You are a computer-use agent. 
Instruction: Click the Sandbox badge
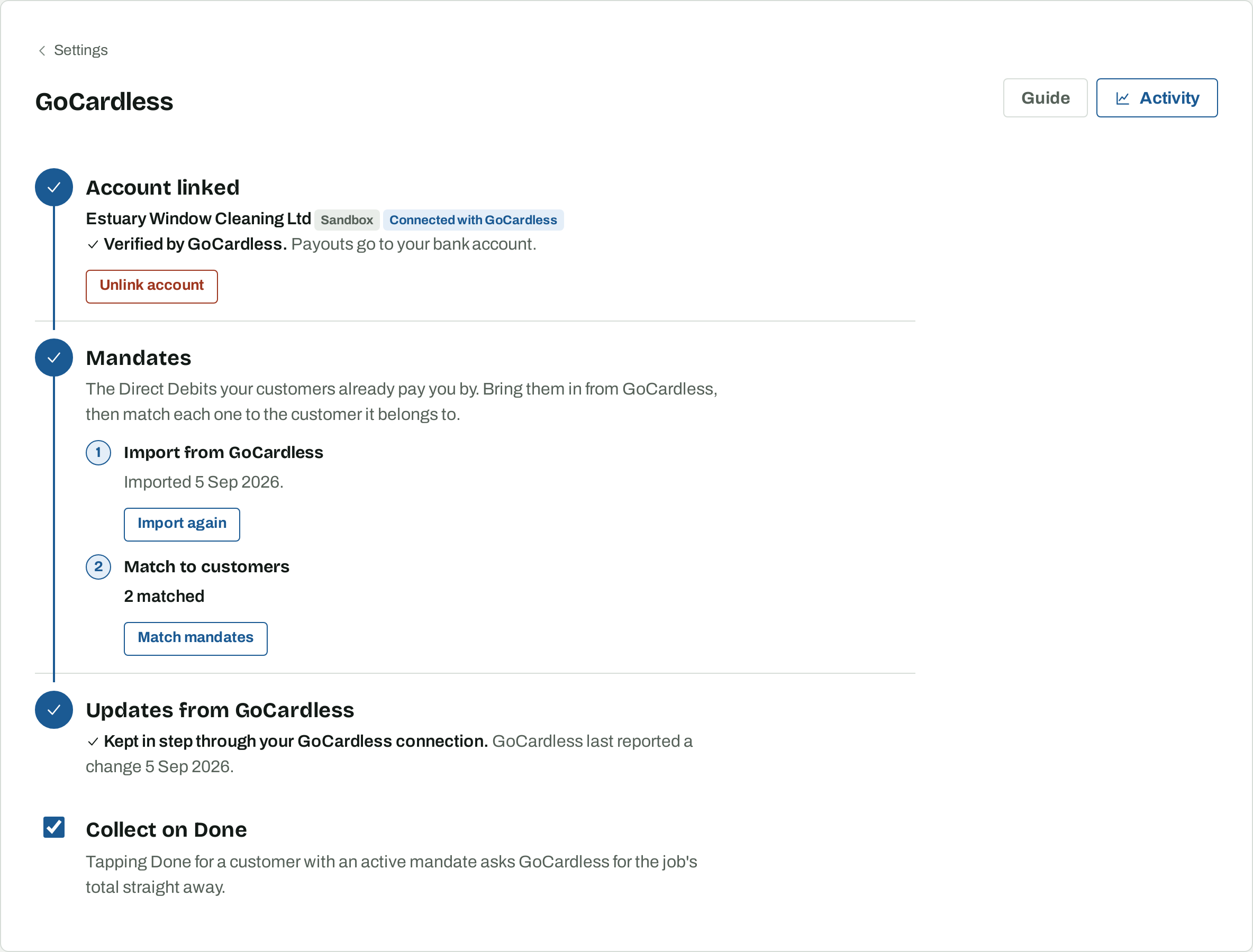click(x=347, y=220)
